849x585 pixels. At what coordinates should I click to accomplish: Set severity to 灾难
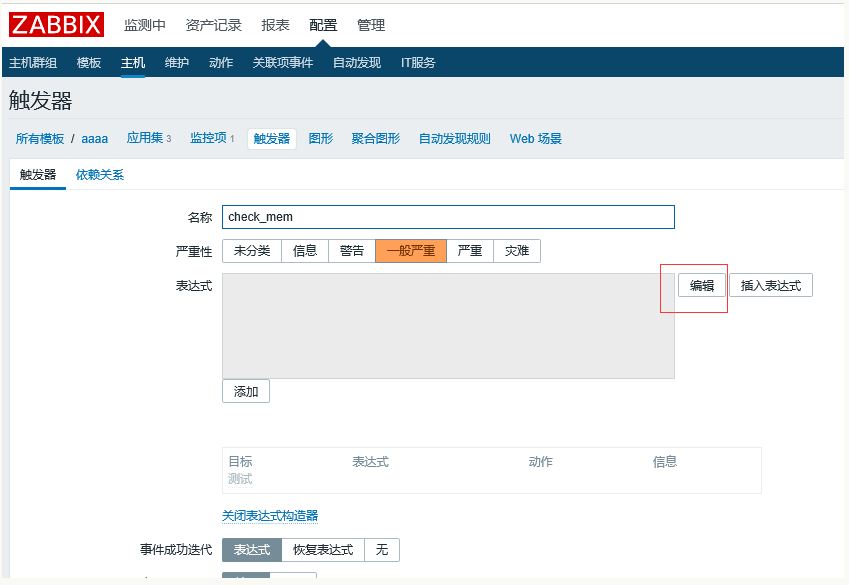pos(517,251)
